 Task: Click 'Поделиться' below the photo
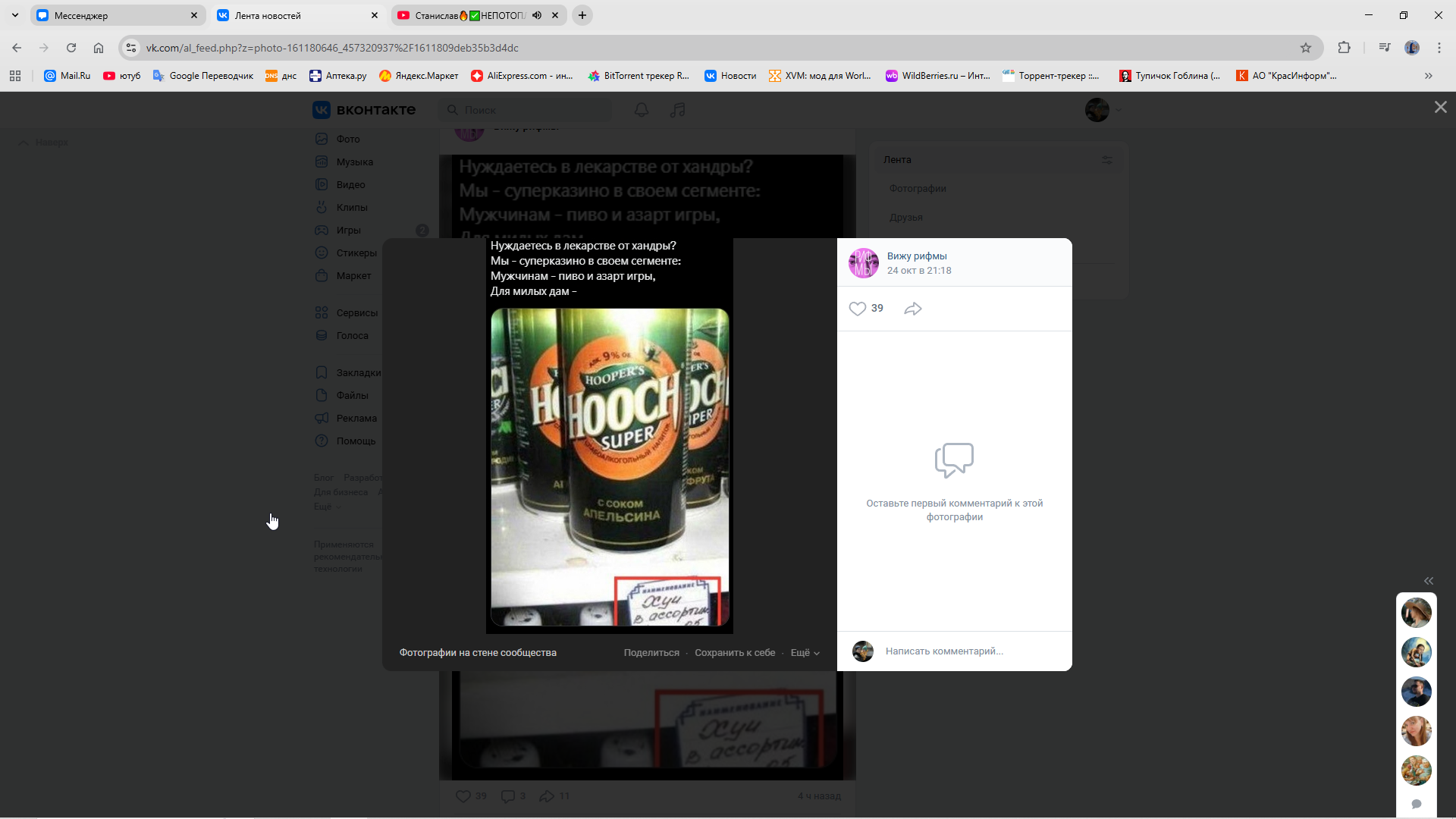coord(651,653)
